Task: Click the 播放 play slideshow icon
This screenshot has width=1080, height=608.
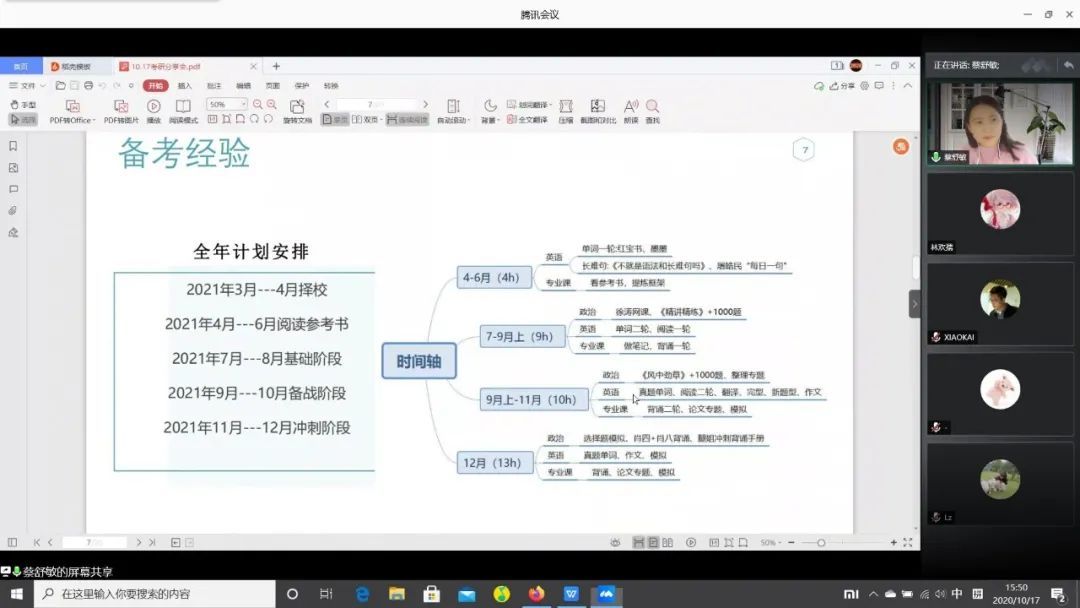Action: pyautogui.click(x=154, y=111)
